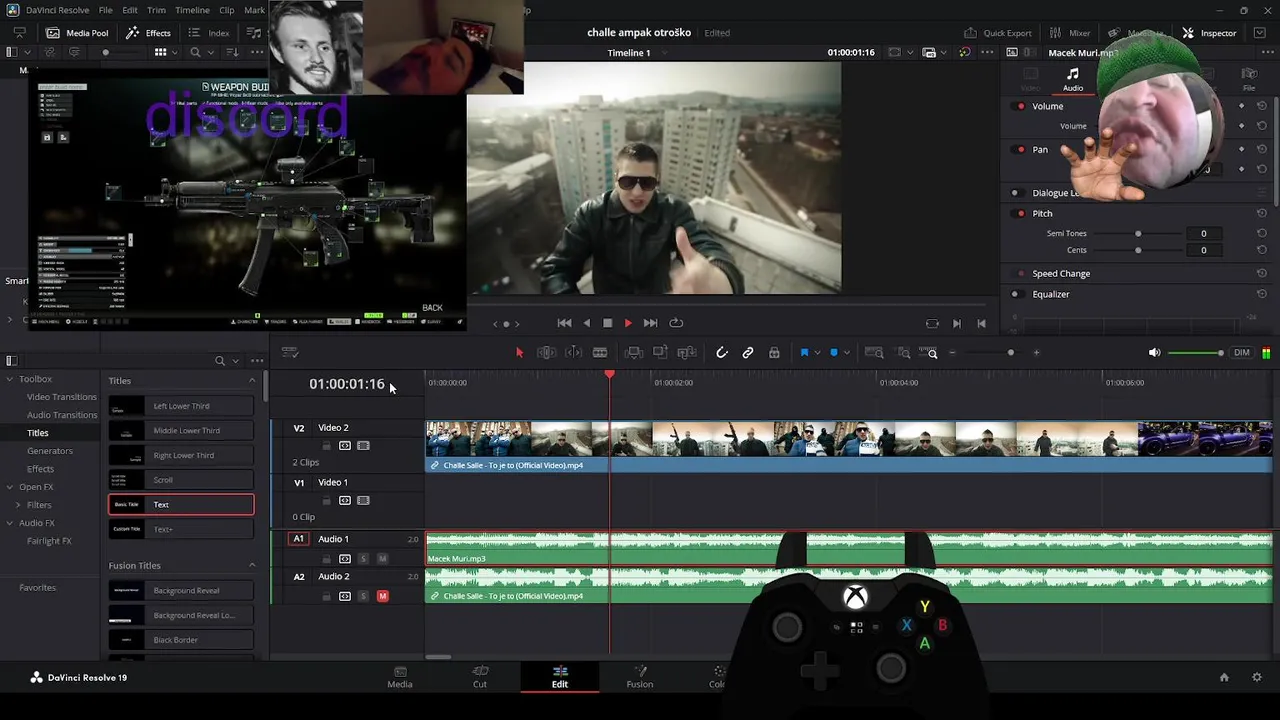Switch to the File inspector tab
Screen dimensions: 1280x720
point(1249,79)
